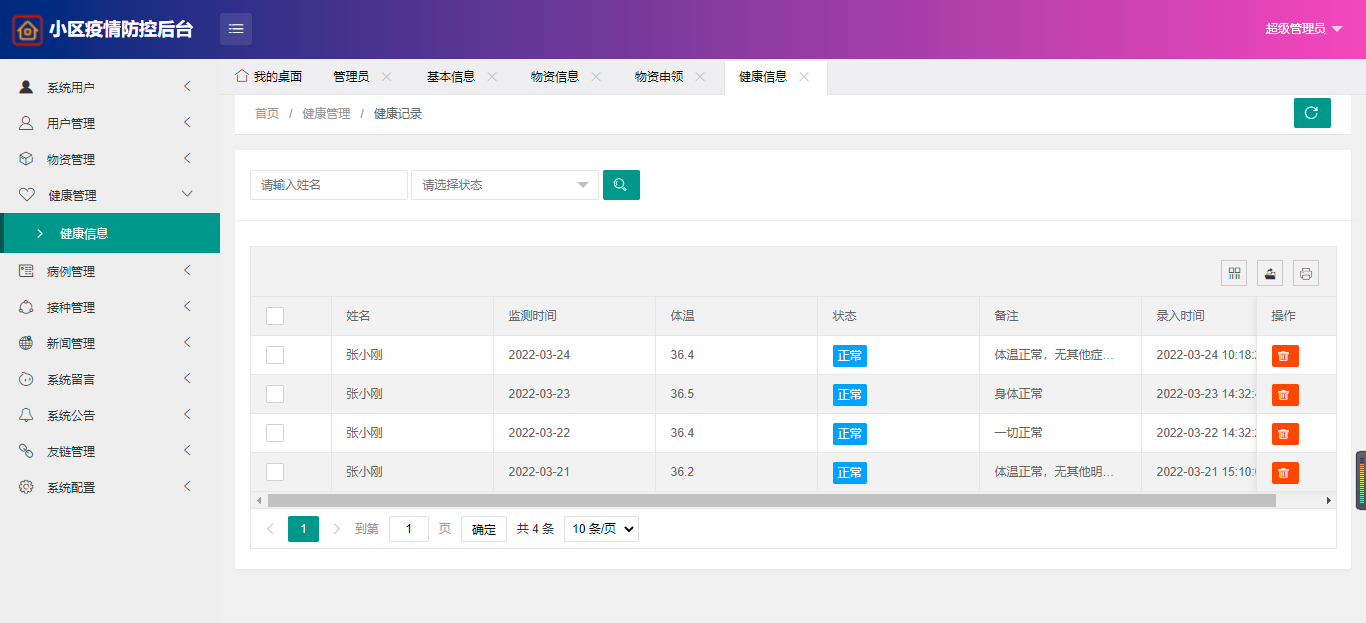Screen dimensions: 1366x623
Task: Delete the 2022-03-21 health record
Action: pos(1285,473)
